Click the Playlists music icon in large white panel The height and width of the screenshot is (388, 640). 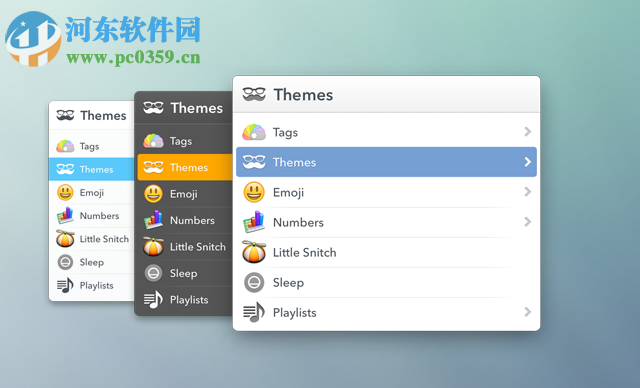coord(254,312)
